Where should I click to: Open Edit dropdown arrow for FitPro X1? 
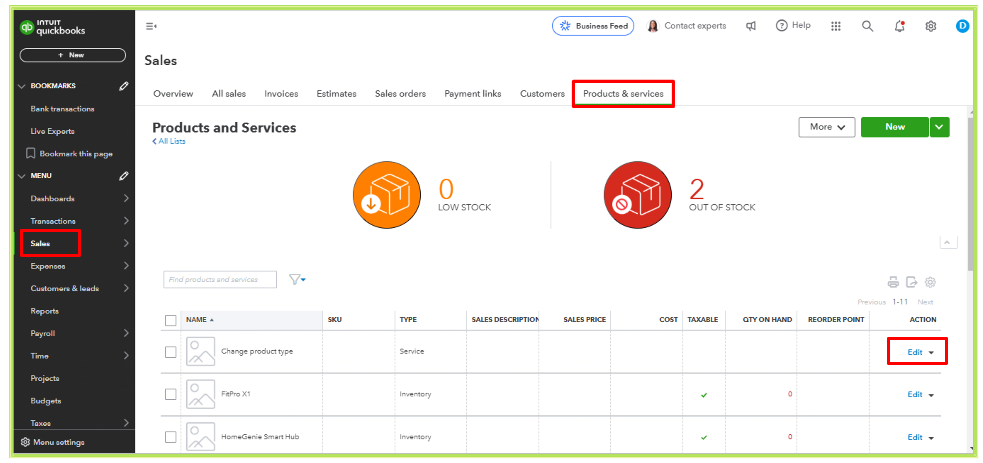931,395
